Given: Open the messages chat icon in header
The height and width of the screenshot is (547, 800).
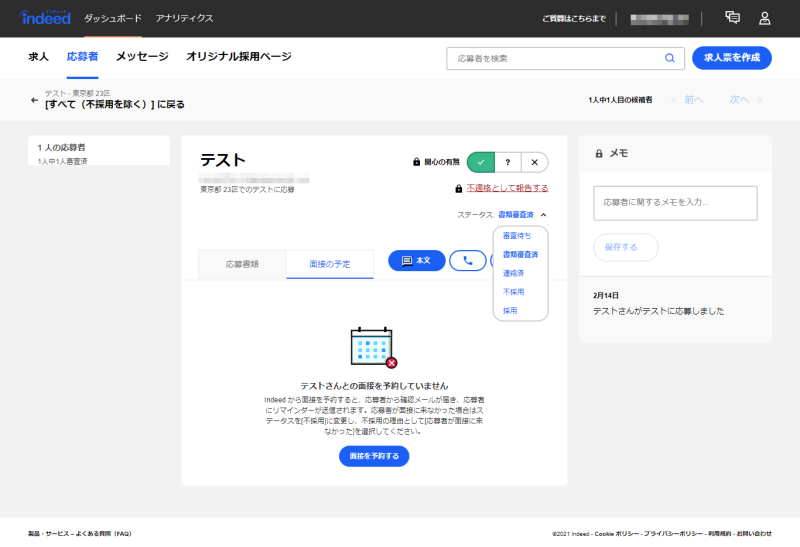Looking at the screenshot, I should pos(733,18).
